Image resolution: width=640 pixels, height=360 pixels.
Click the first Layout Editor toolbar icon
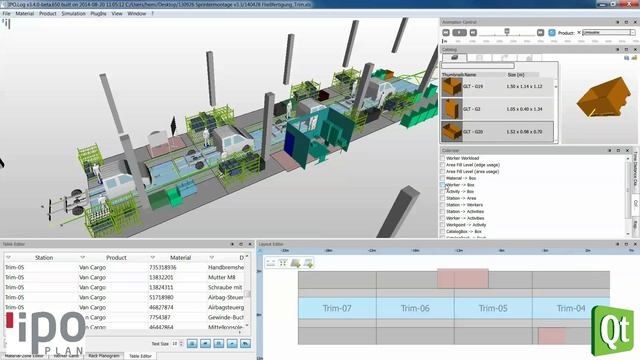pyautogui.click(x=271, y=263)
